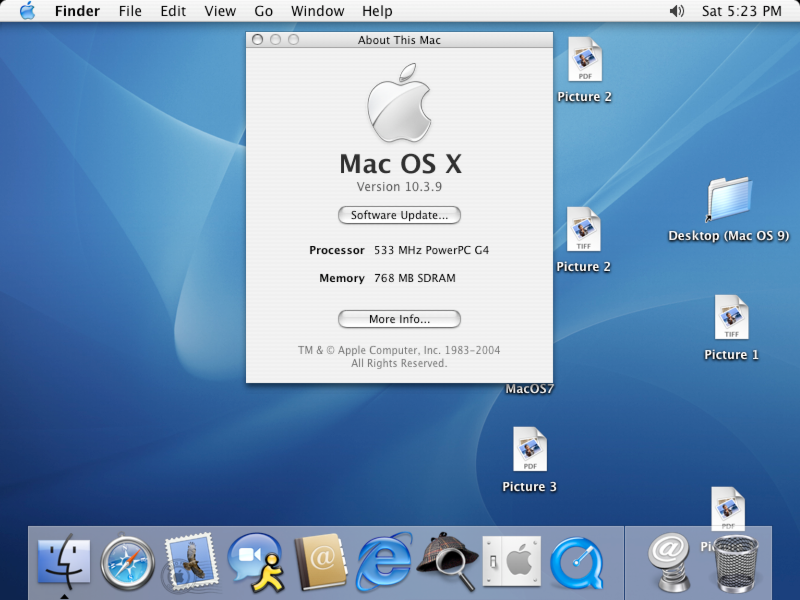Open System Preferences from the Dock
This screenshot has width=800, height=600.
[511, 561]
